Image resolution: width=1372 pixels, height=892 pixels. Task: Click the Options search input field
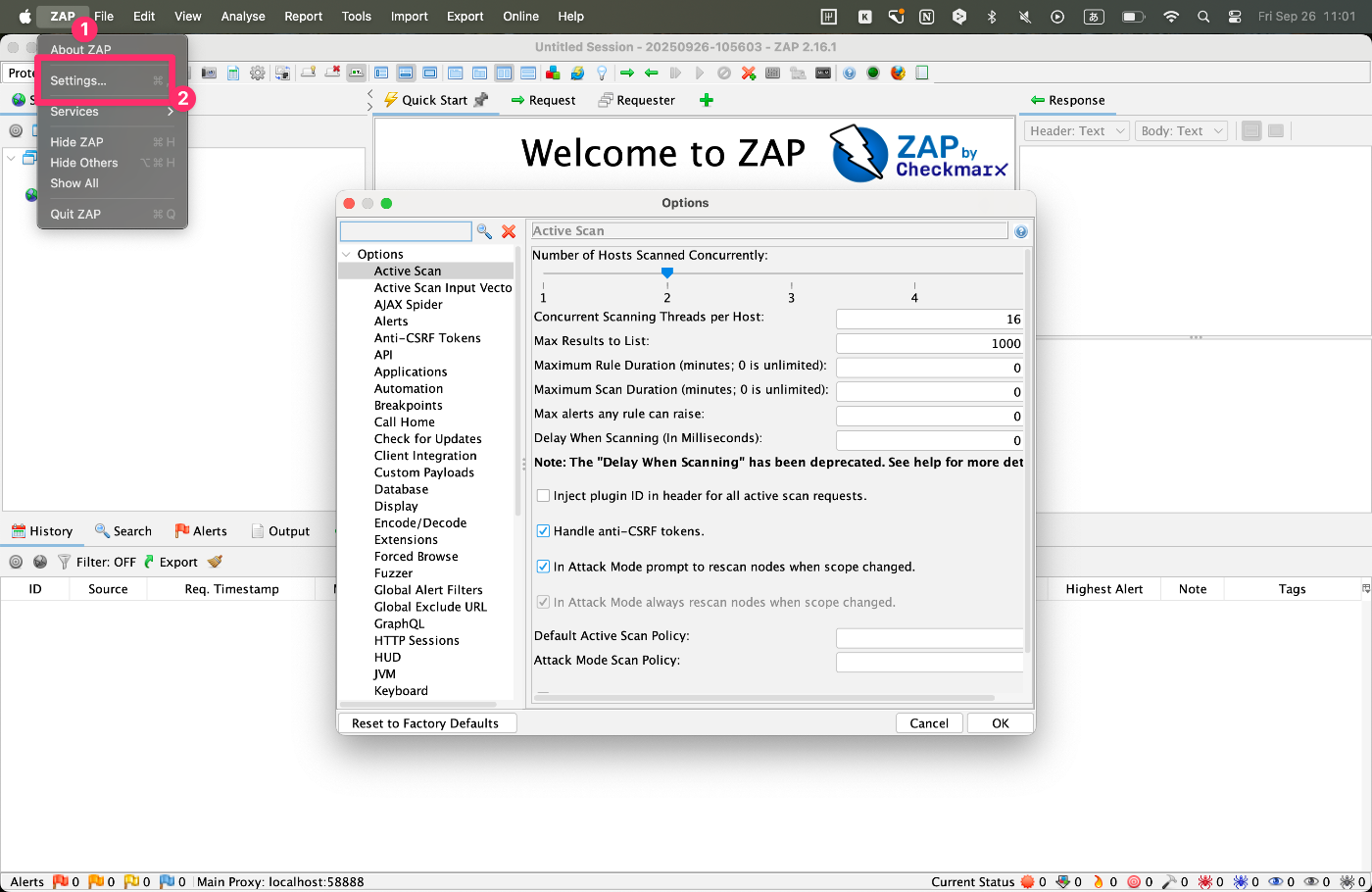click(x=406, y=231)
